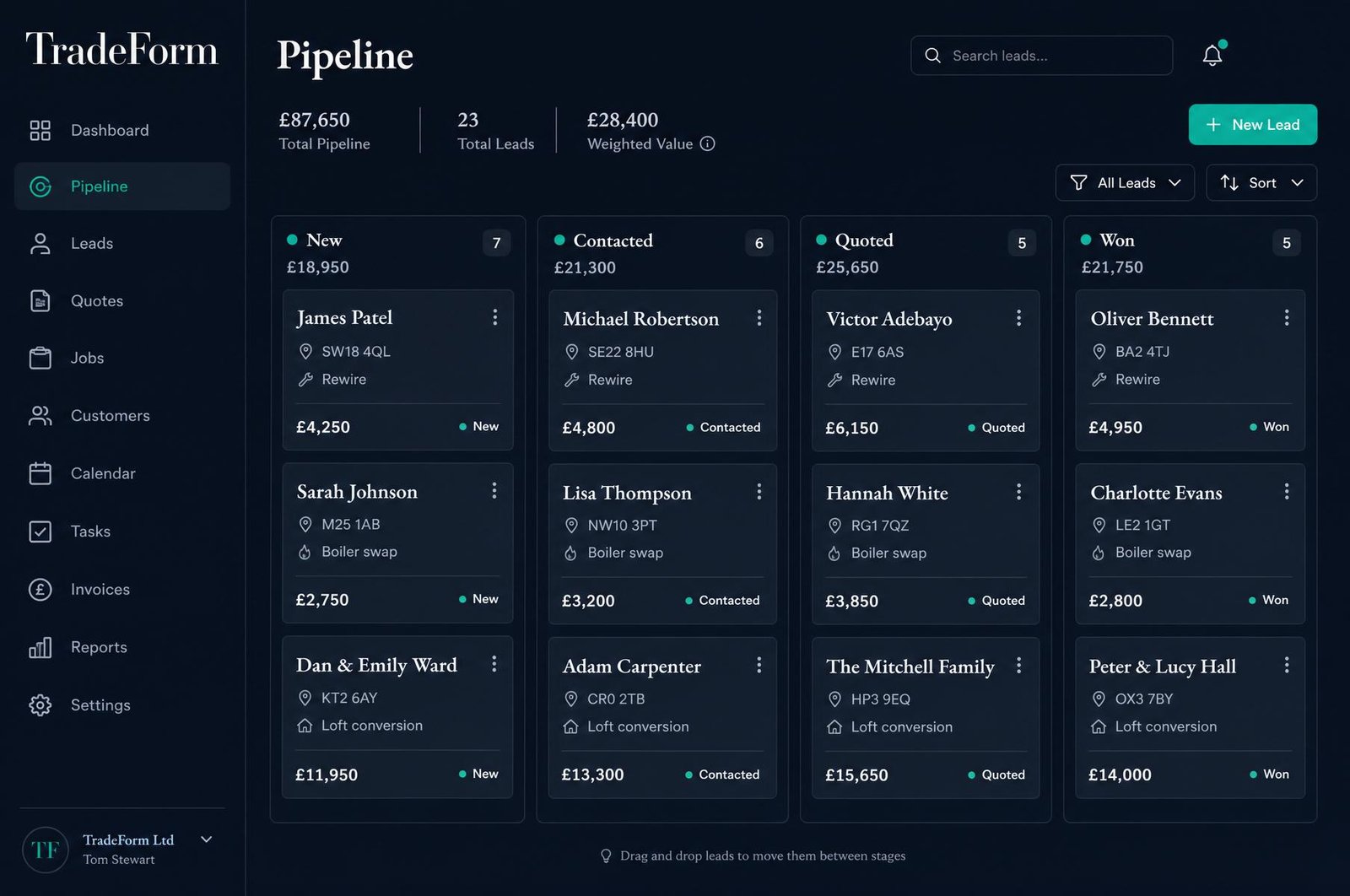Click the Won column count badge 5
This screenshot has width=1350, height=896.
tap(1287, 243)
